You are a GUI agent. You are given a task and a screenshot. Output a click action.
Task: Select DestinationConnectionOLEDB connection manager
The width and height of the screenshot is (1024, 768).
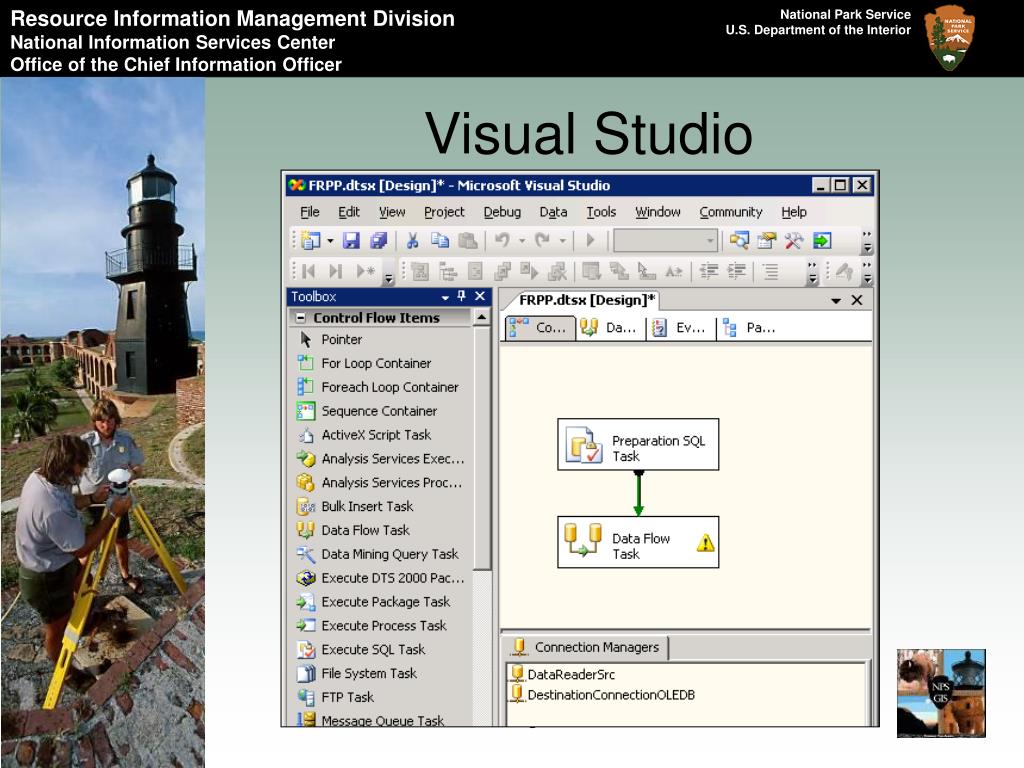coord(603,694)
